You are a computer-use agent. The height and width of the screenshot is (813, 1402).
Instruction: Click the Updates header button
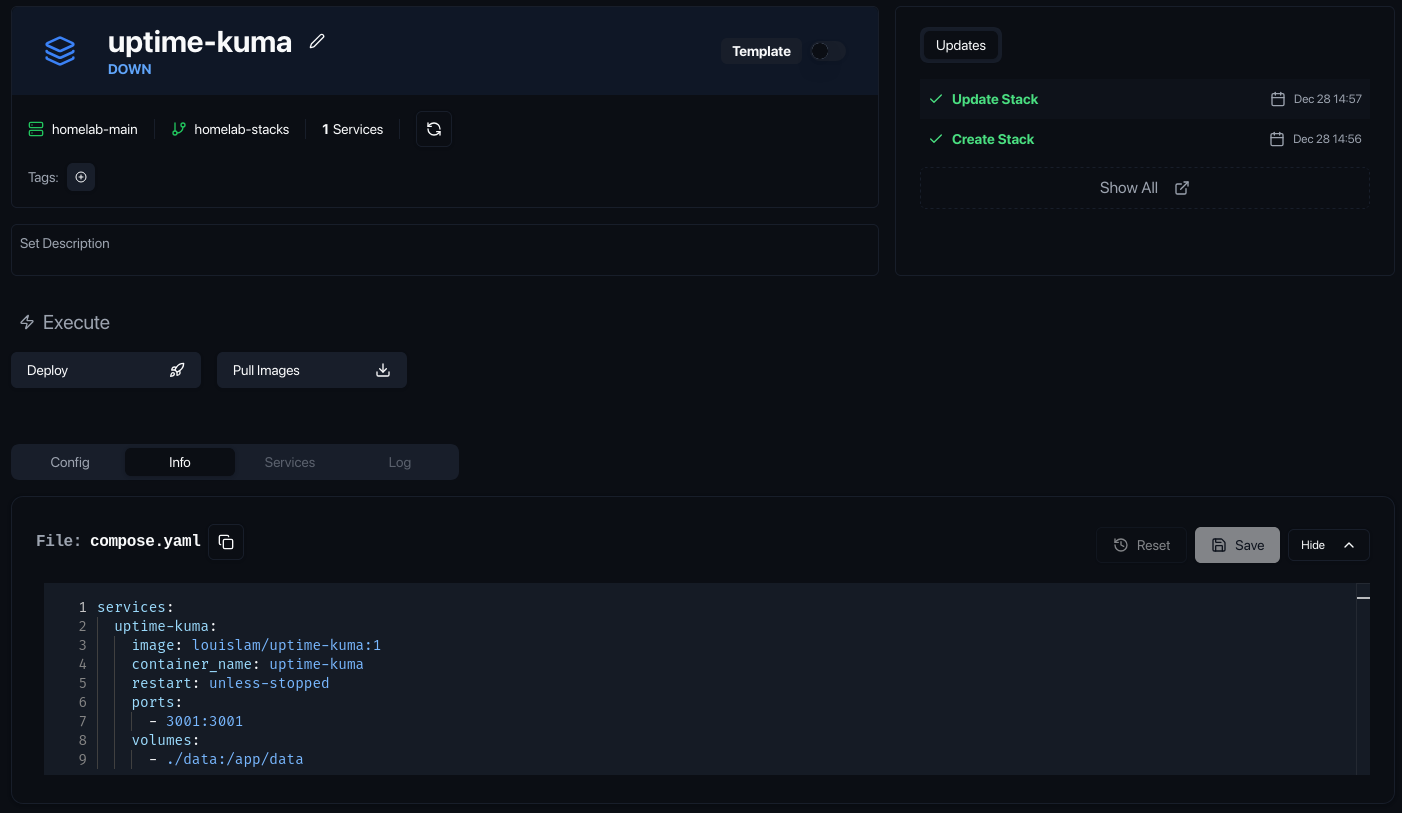click(x=961, y=45)
